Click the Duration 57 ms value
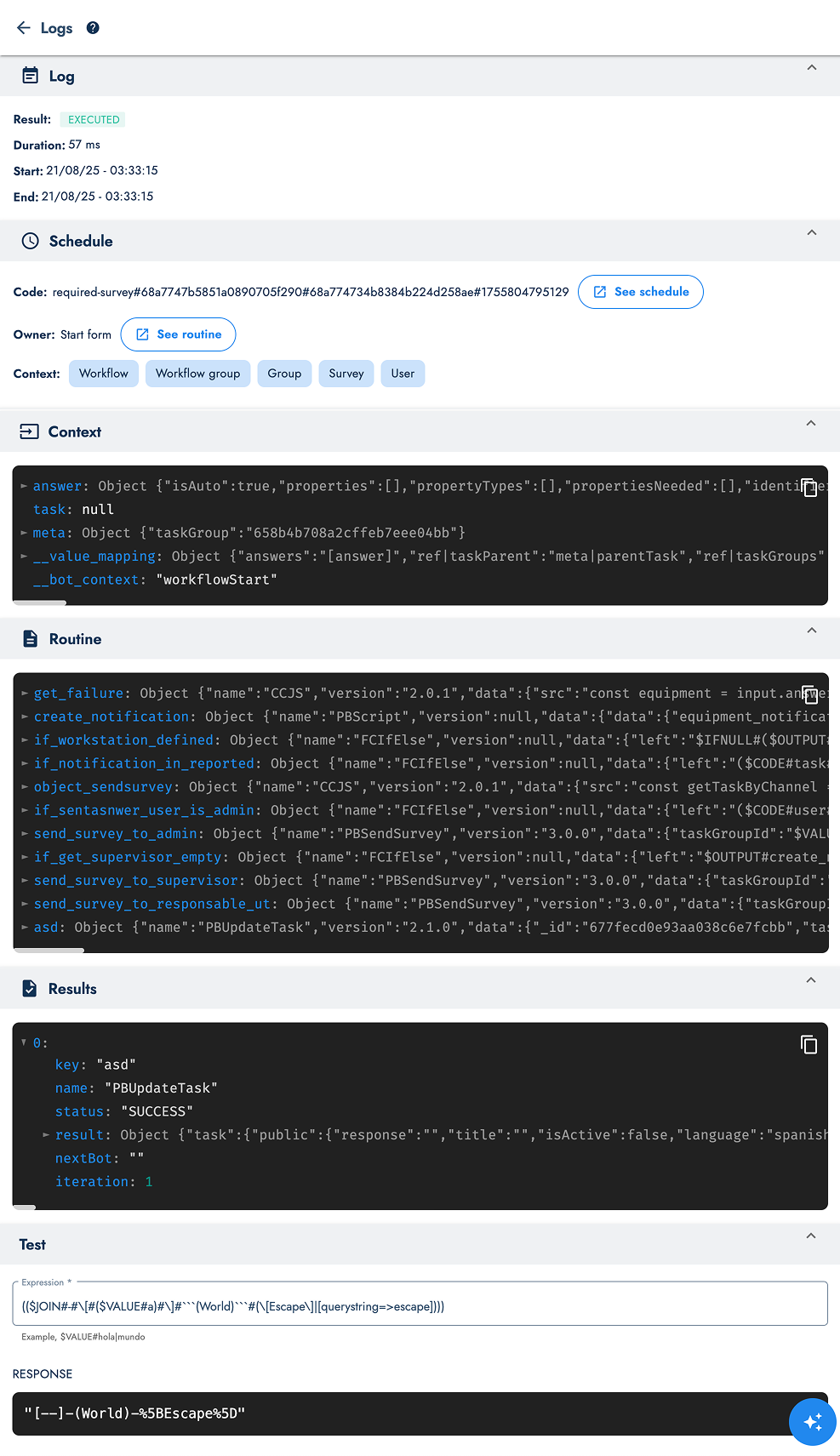840x1456 pixels. (84, 145)
